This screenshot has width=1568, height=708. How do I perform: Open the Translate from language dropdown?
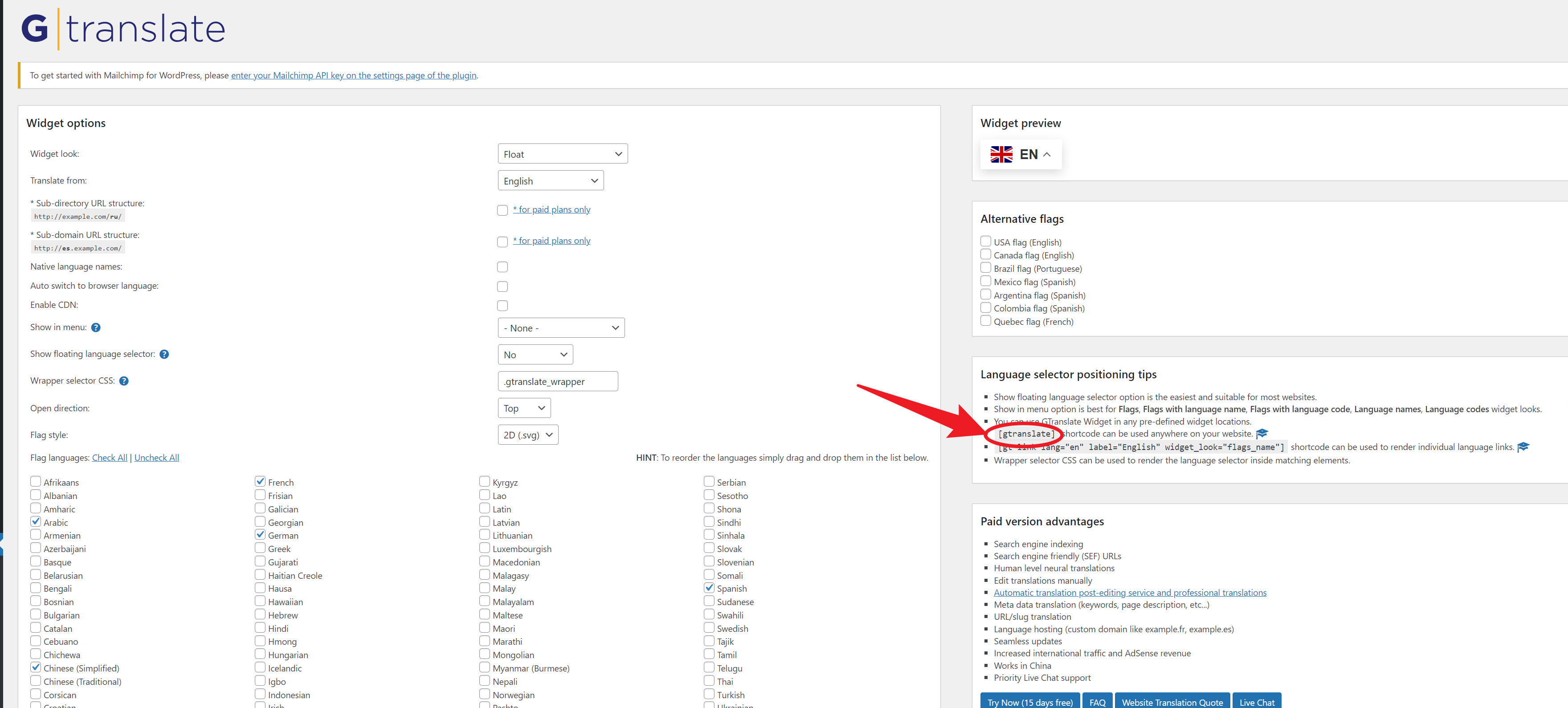click(x=550, y=180)
